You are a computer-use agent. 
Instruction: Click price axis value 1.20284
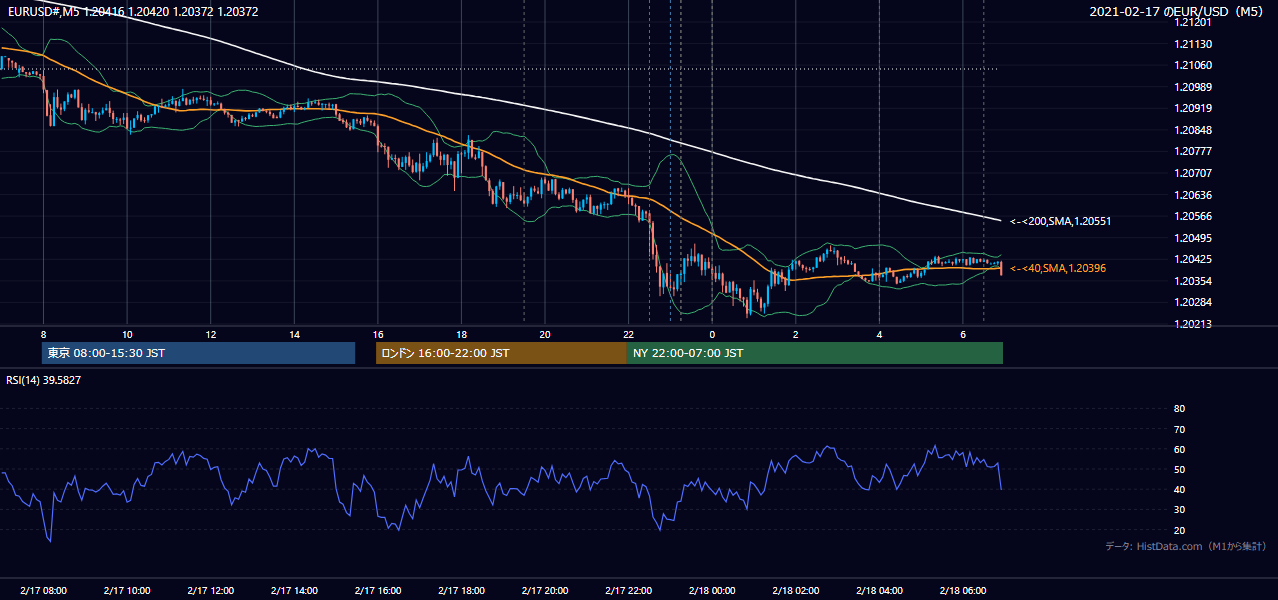1193,302
